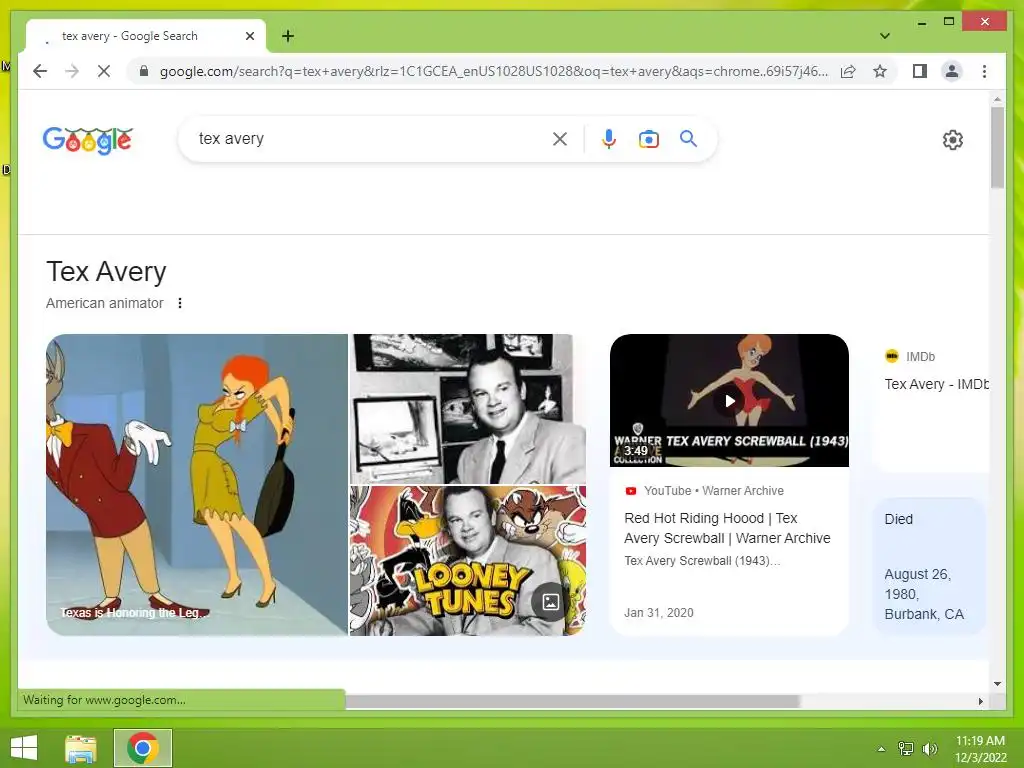Open more options next to American animator

coord(180,303)
